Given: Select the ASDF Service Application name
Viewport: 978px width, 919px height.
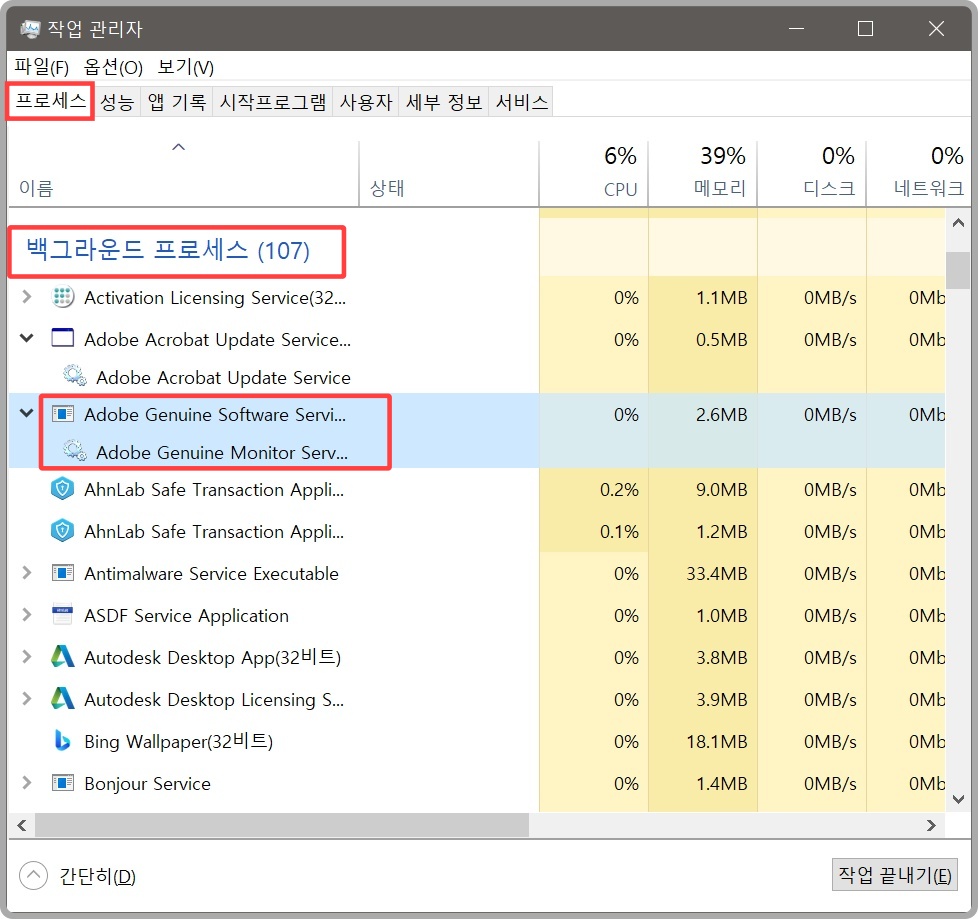Looking at the screenshot, I should pyautogui.click(x=186, y=616).
